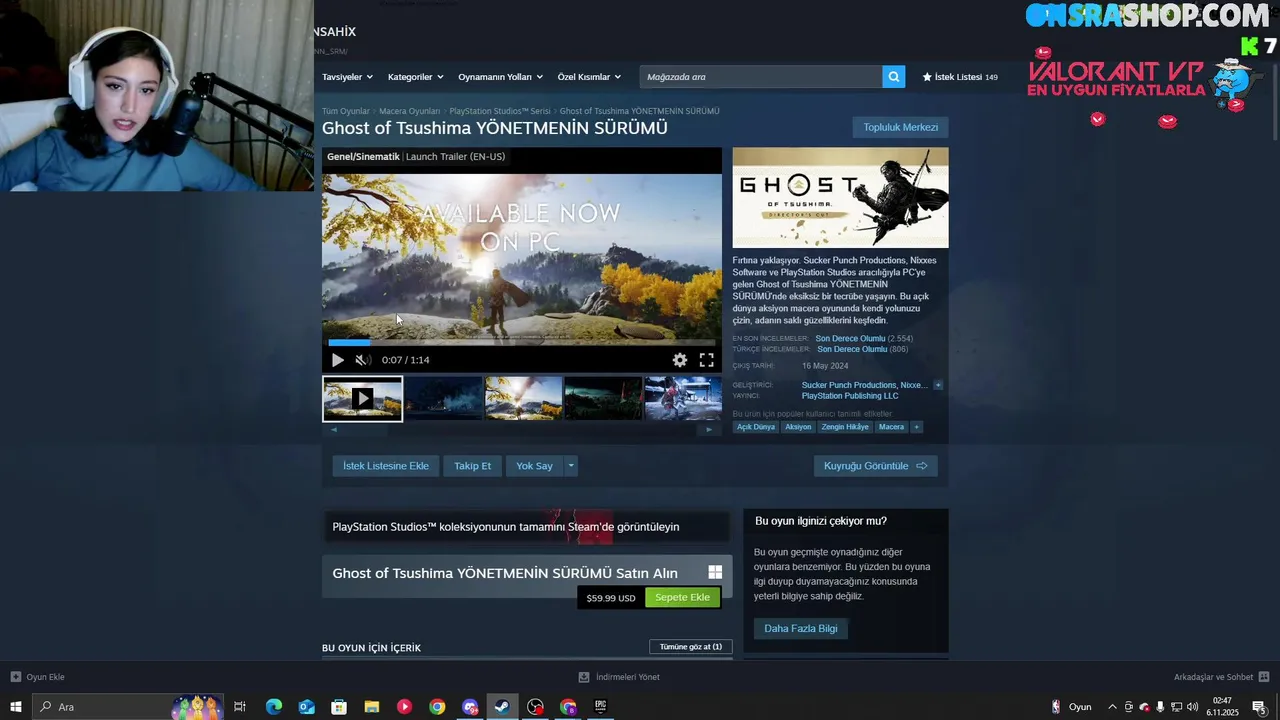1280x720 pixels.
Task: Open Task View in taskbar
Action: point(240,707)
